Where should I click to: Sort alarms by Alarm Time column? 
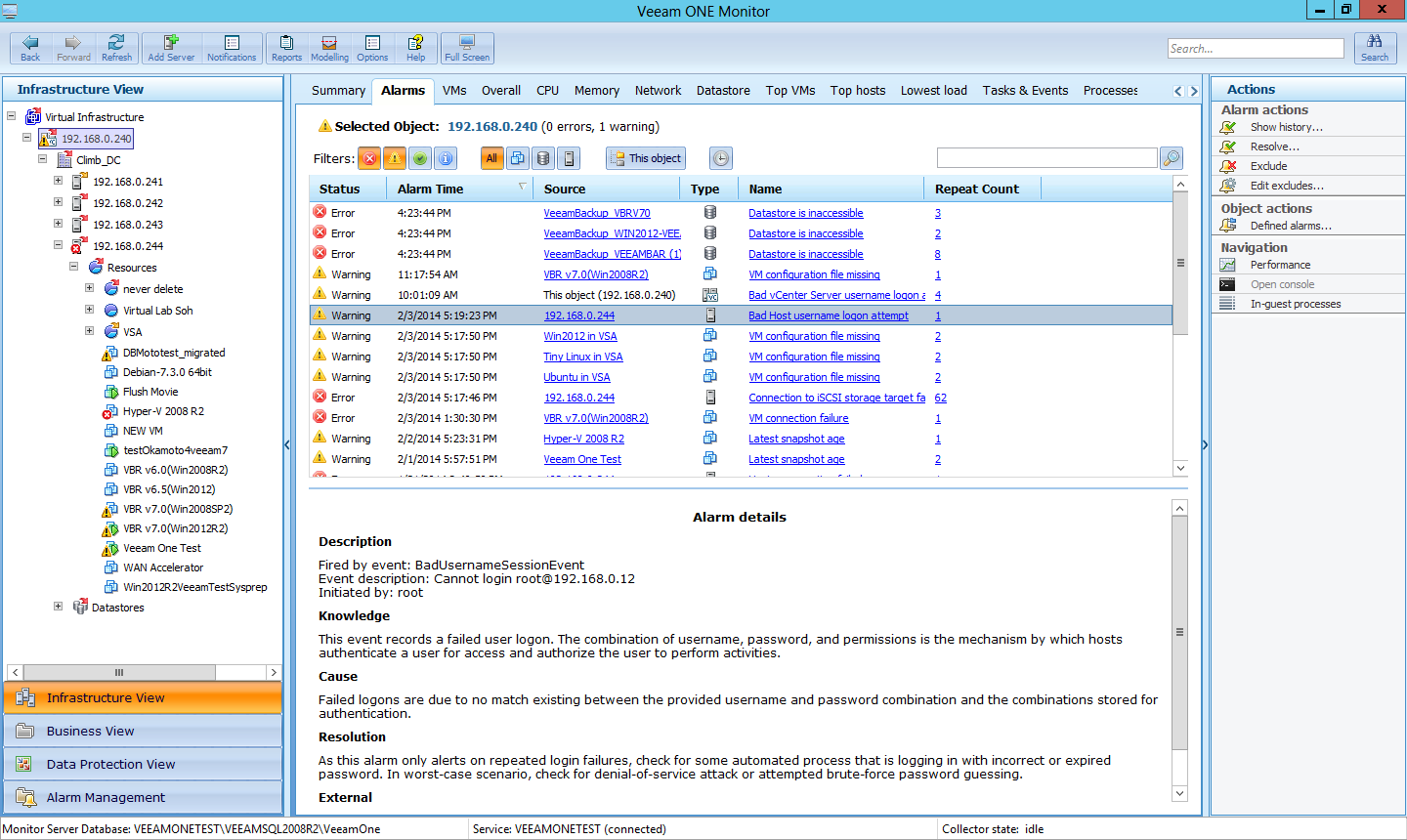[459, 189]
